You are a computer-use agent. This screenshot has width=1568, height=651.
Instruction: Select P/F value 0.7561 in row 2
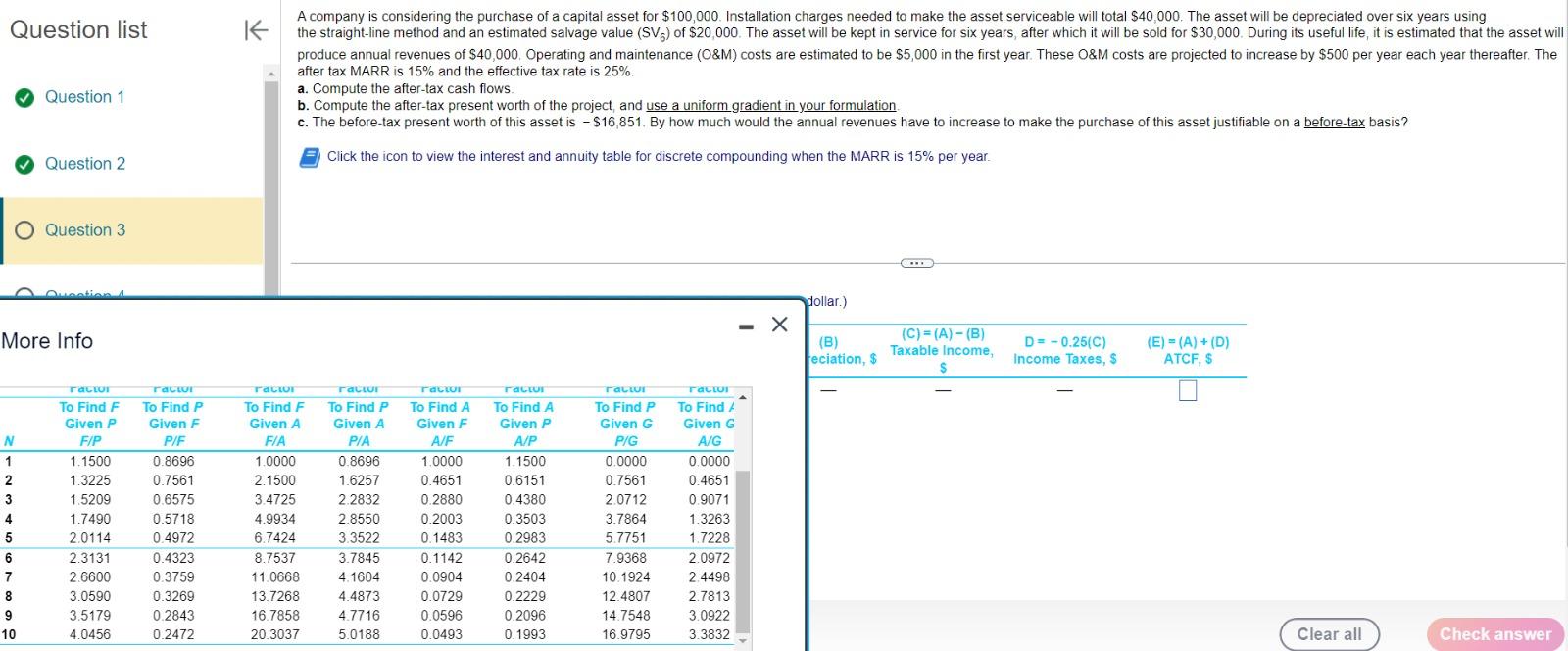173,480
